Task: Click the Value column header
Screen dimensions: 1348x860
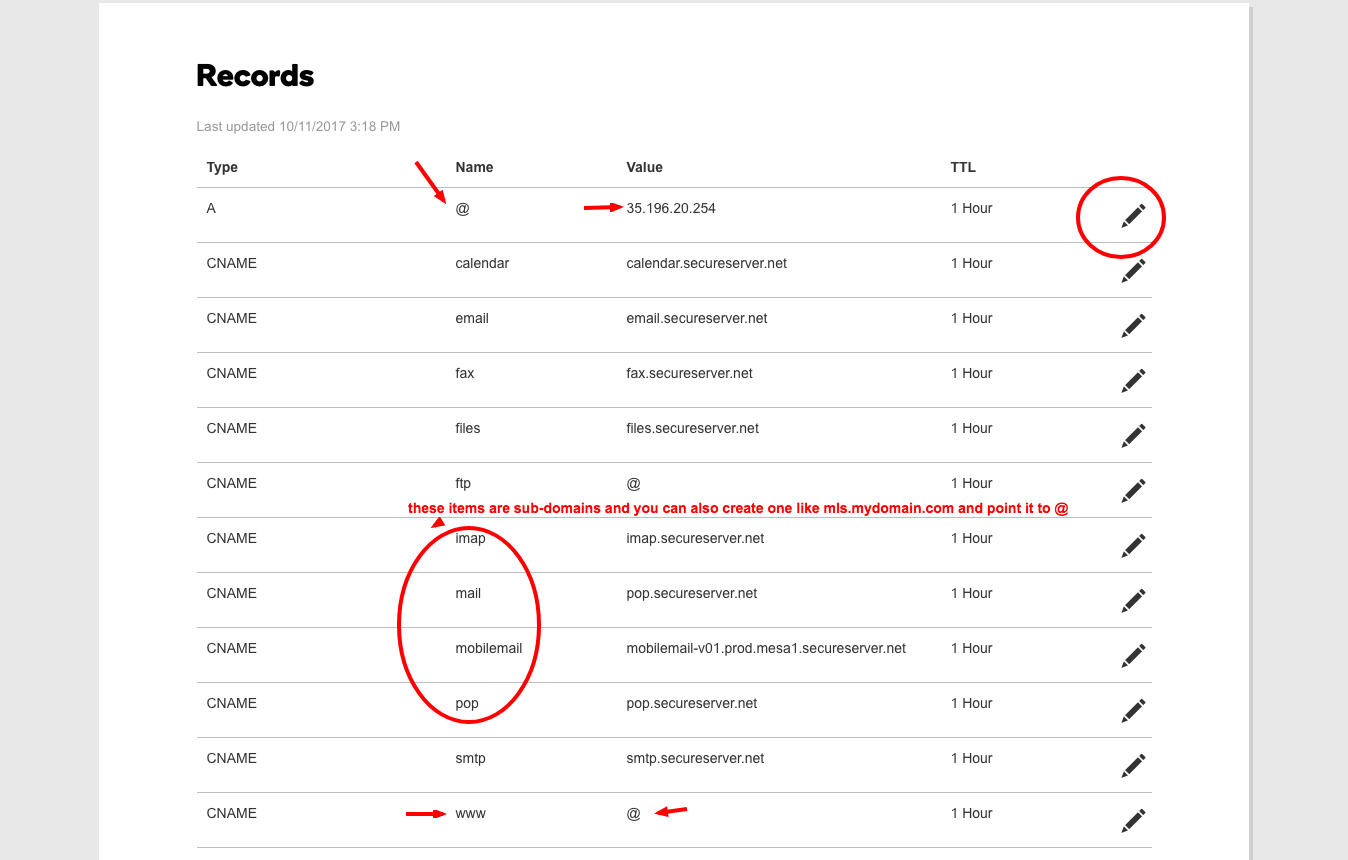Action: coord(645,167)
